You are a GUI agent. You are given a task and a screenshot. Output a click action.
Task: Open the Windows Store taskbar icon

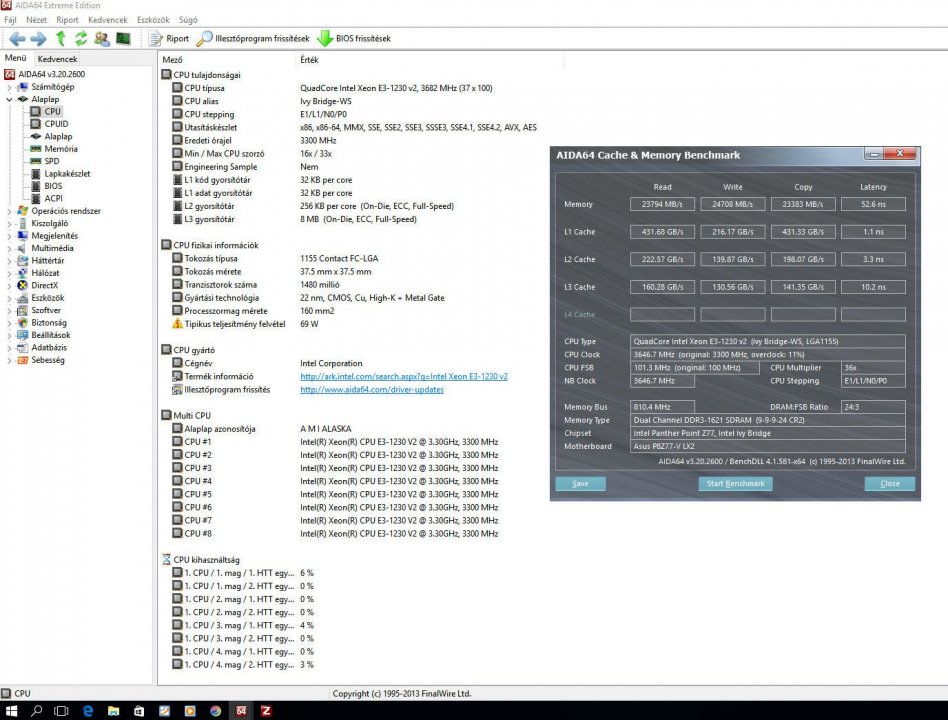[138, 711]
